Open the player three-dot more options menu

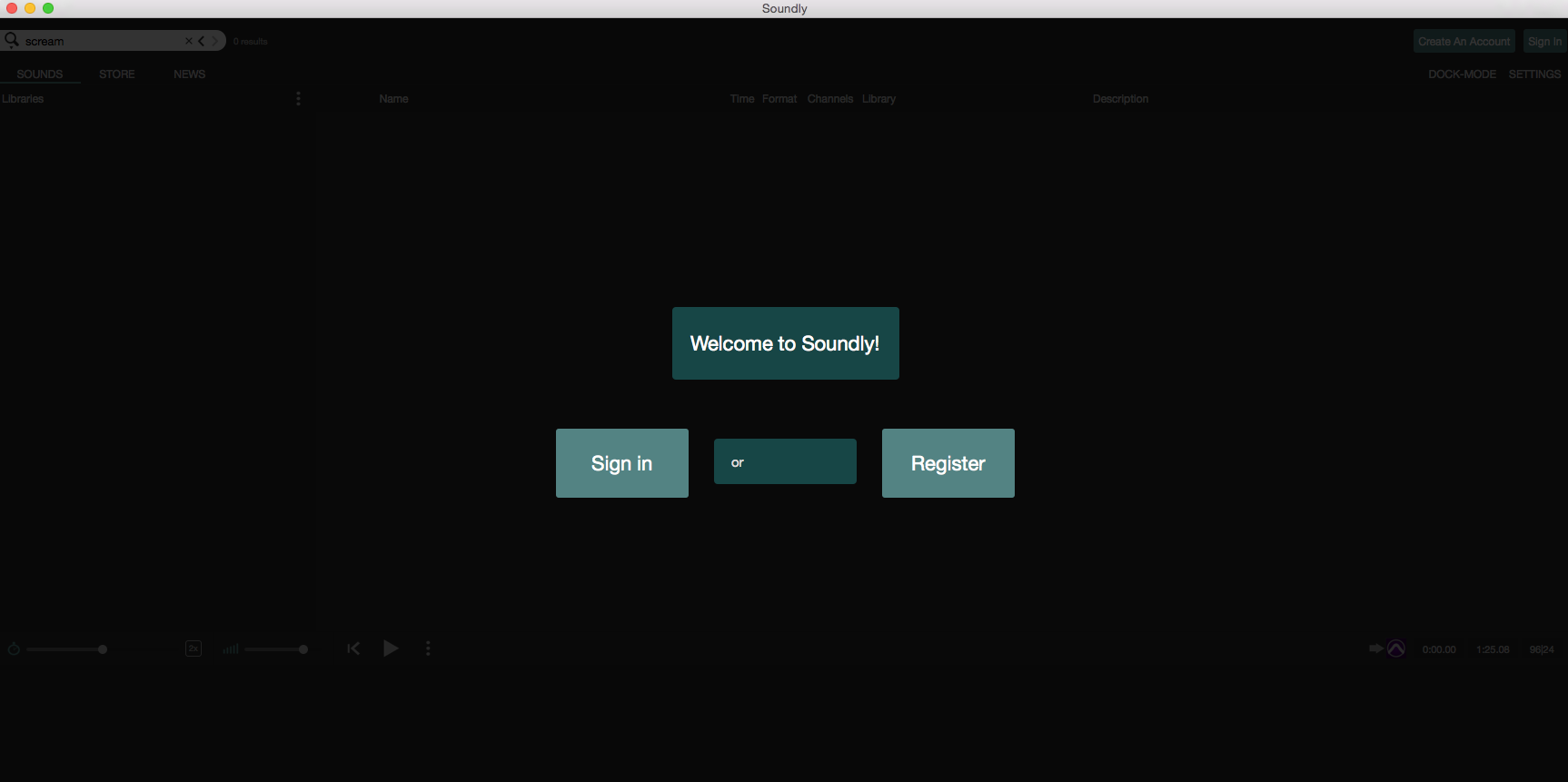coord(428,648)
